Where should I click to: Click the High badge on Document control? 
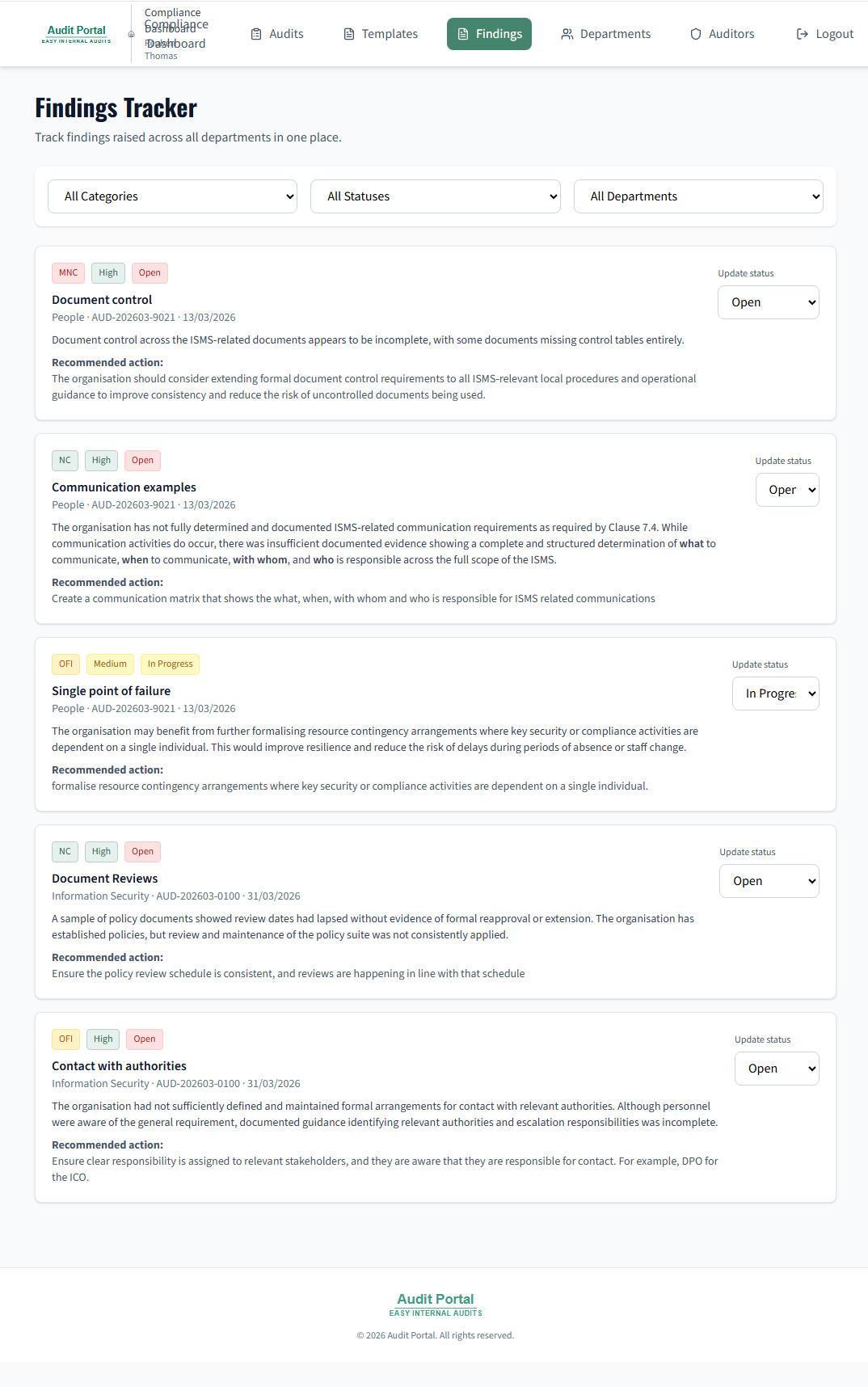(108, 273)
